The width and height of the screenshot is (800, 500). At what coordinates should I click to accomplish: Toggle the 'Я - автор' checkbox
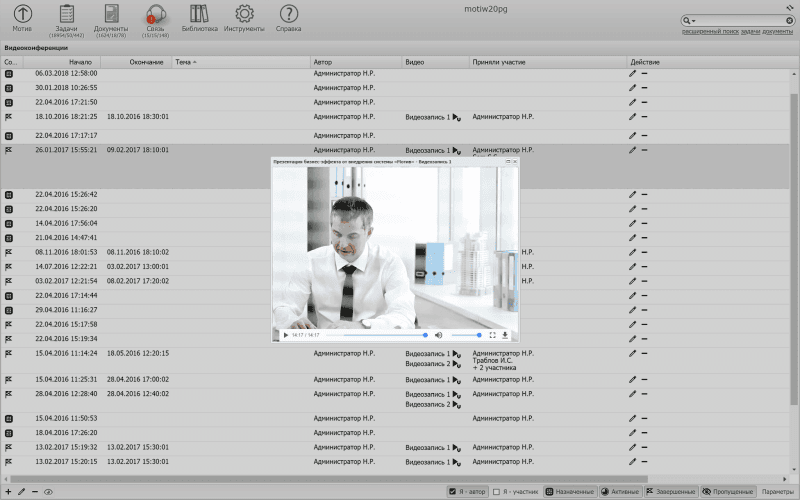pos(453,492)
